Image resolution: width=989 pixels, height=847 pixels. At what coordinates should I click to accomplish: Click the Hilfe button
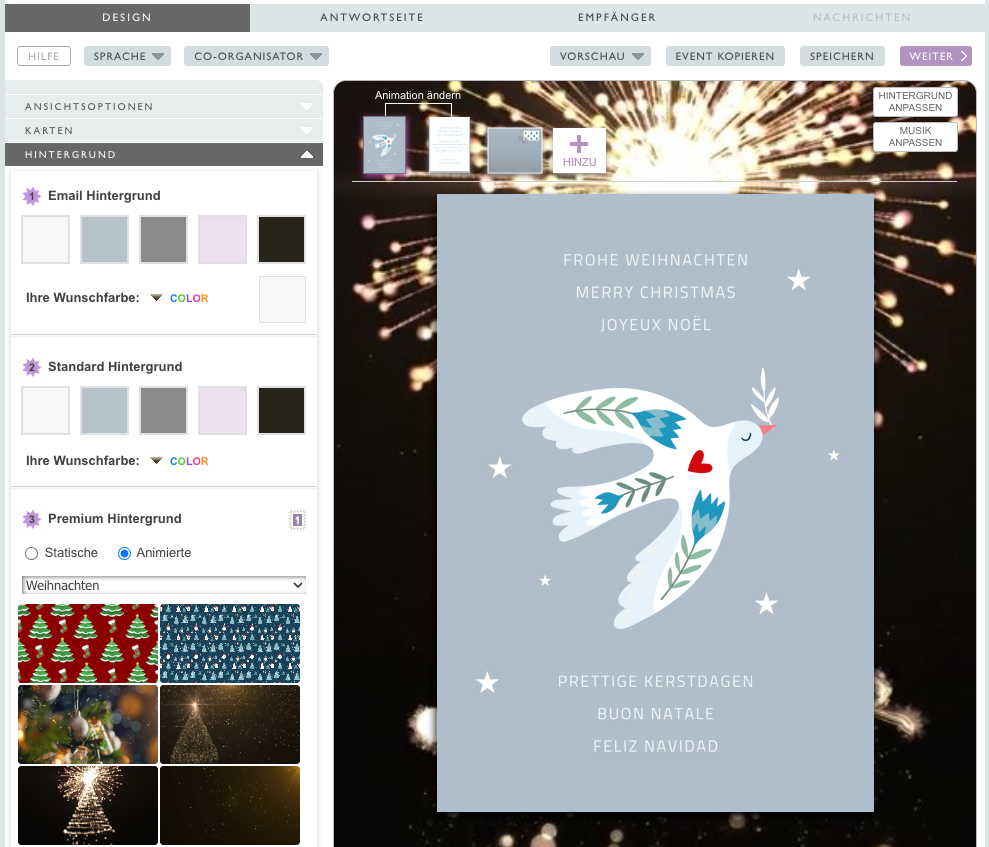pyautogui.click(x=44, y=56)
